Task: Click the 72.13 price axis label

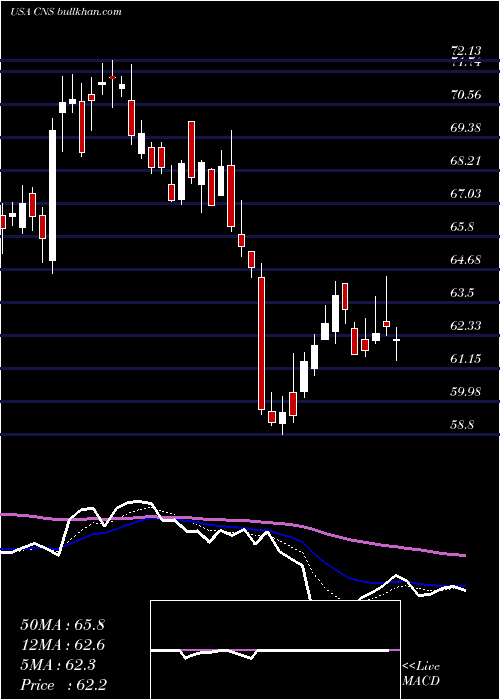Action: tap(466, 51)
